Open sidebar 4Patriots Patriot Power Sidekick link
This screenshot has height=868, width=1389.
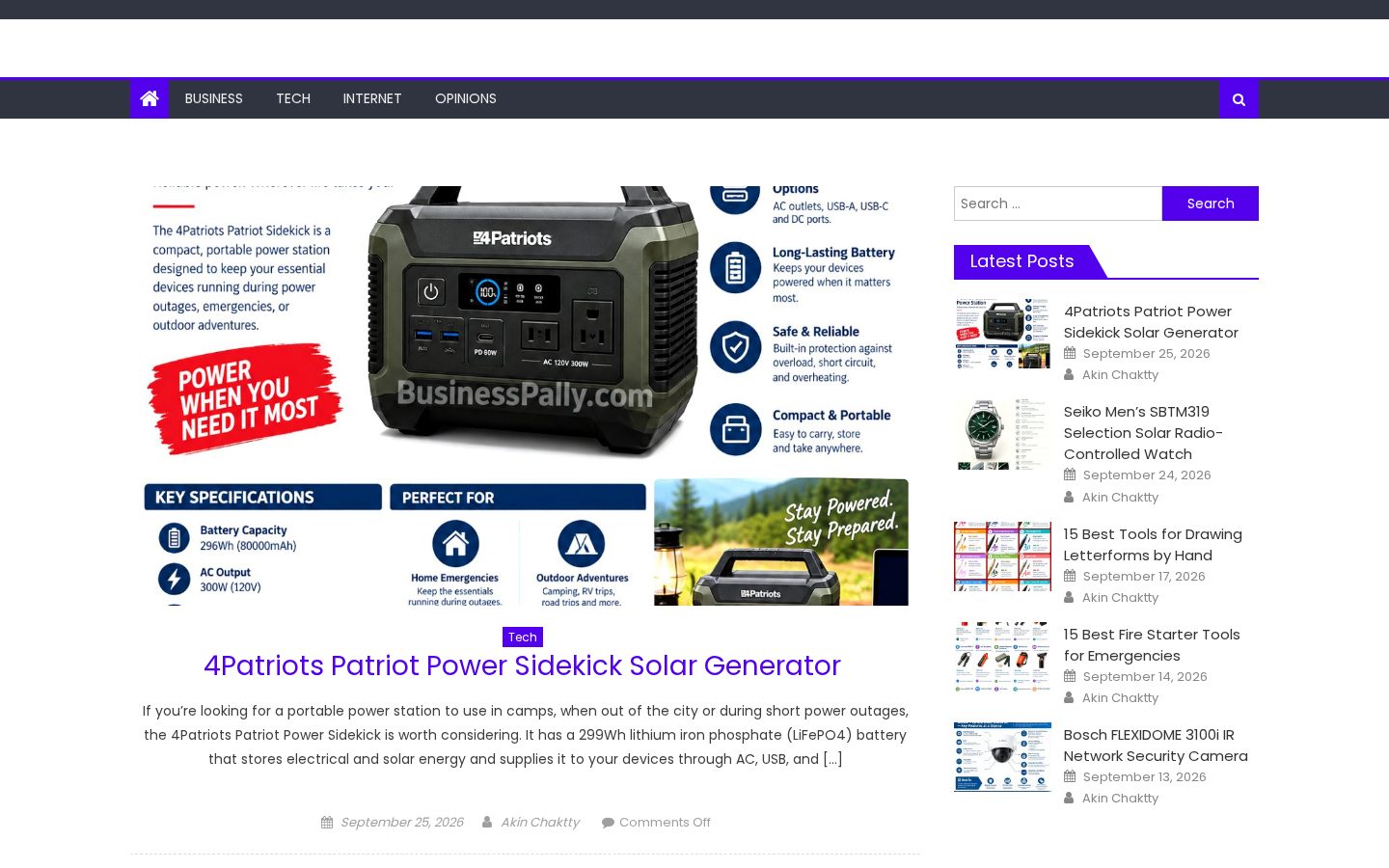1151,322
